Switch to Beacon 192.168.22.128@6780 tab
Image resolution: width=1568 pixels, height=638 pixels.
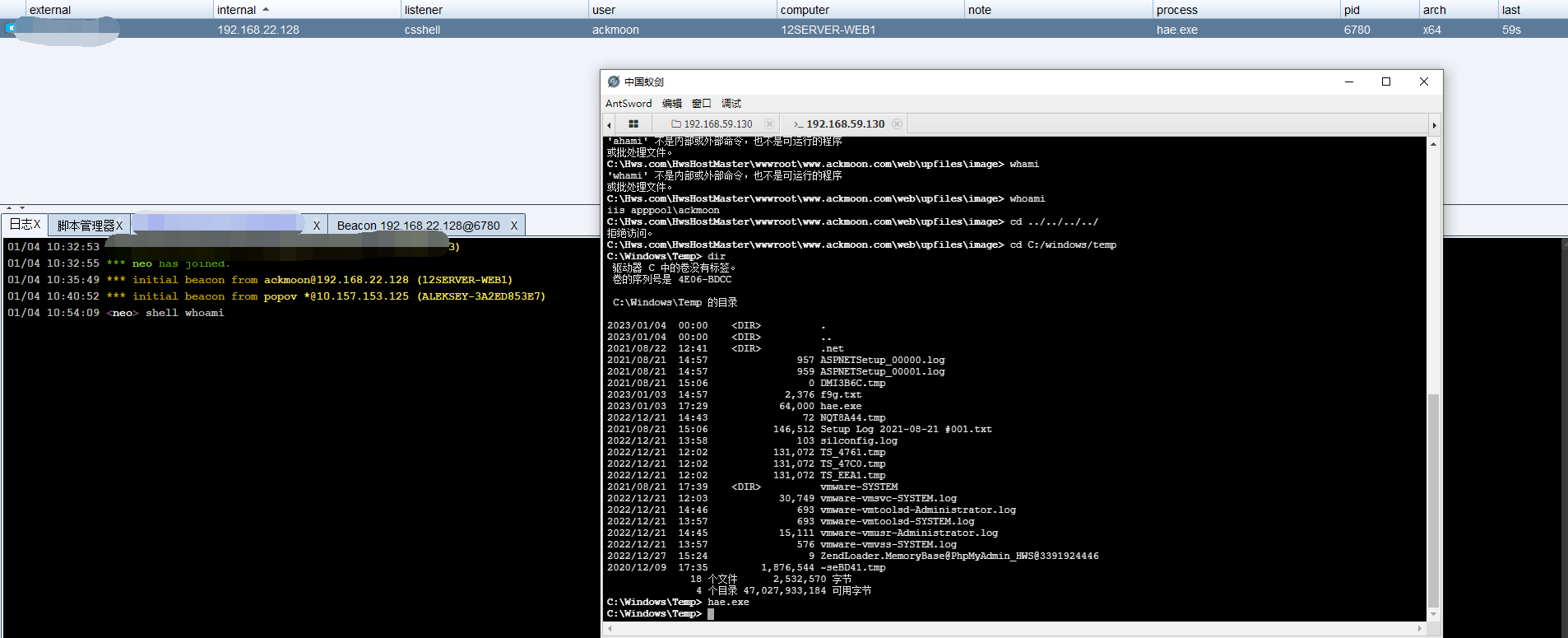[418, 226]
